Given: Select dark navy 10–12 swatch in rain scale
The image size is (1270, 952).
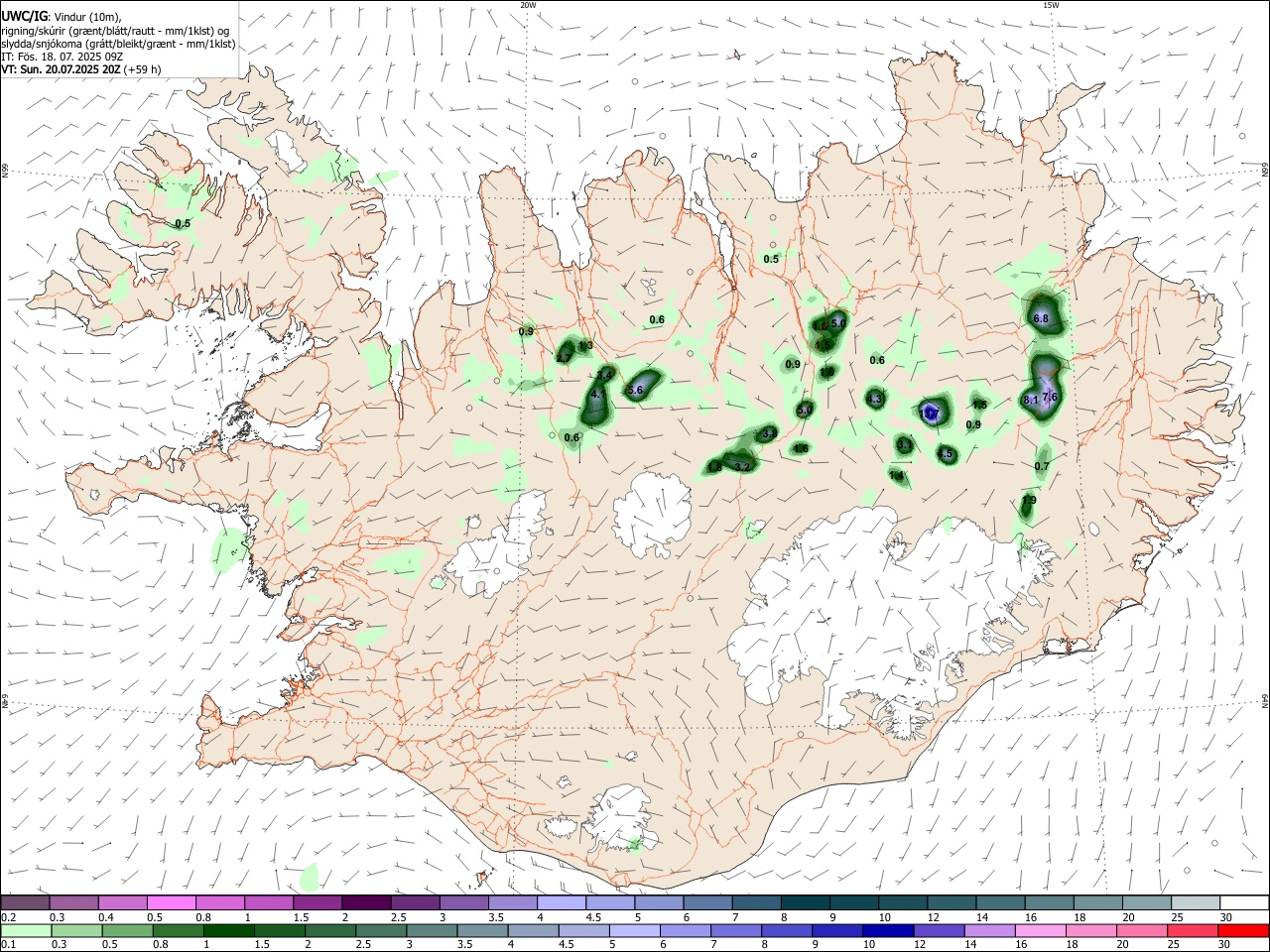Looking at the screenshot, I should click(887, 930).
